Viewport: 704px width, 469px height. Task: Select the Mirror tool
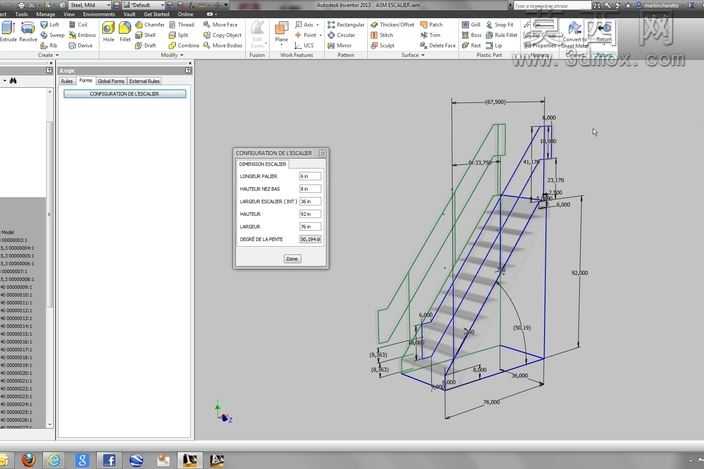point(339,45)
